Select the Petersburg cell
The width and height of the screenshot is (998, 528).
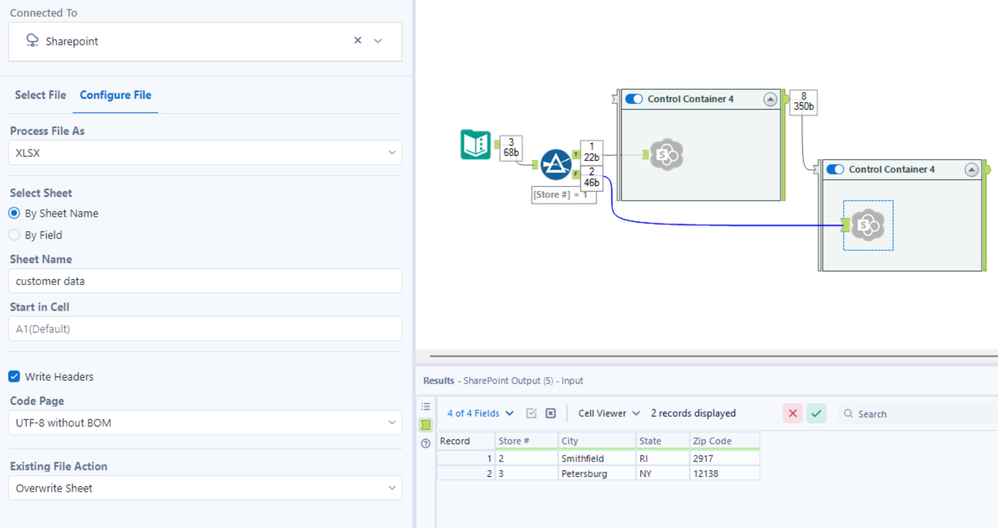(x=597, y=473)
